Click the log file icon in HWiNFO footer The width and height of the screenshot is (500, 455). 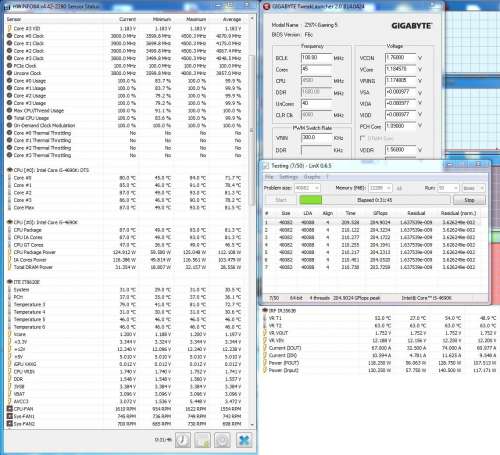202,440
